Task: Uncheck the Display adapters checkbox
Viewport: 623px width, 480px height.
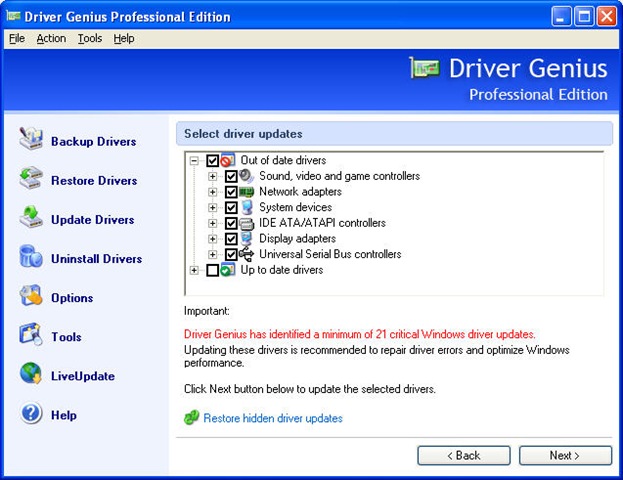Action: point(231,239)
